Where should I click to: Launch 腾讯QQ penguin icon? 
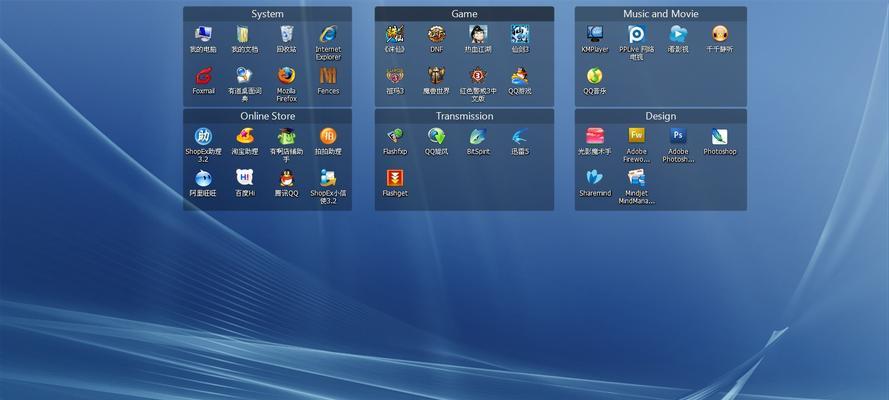click(286, 178)
